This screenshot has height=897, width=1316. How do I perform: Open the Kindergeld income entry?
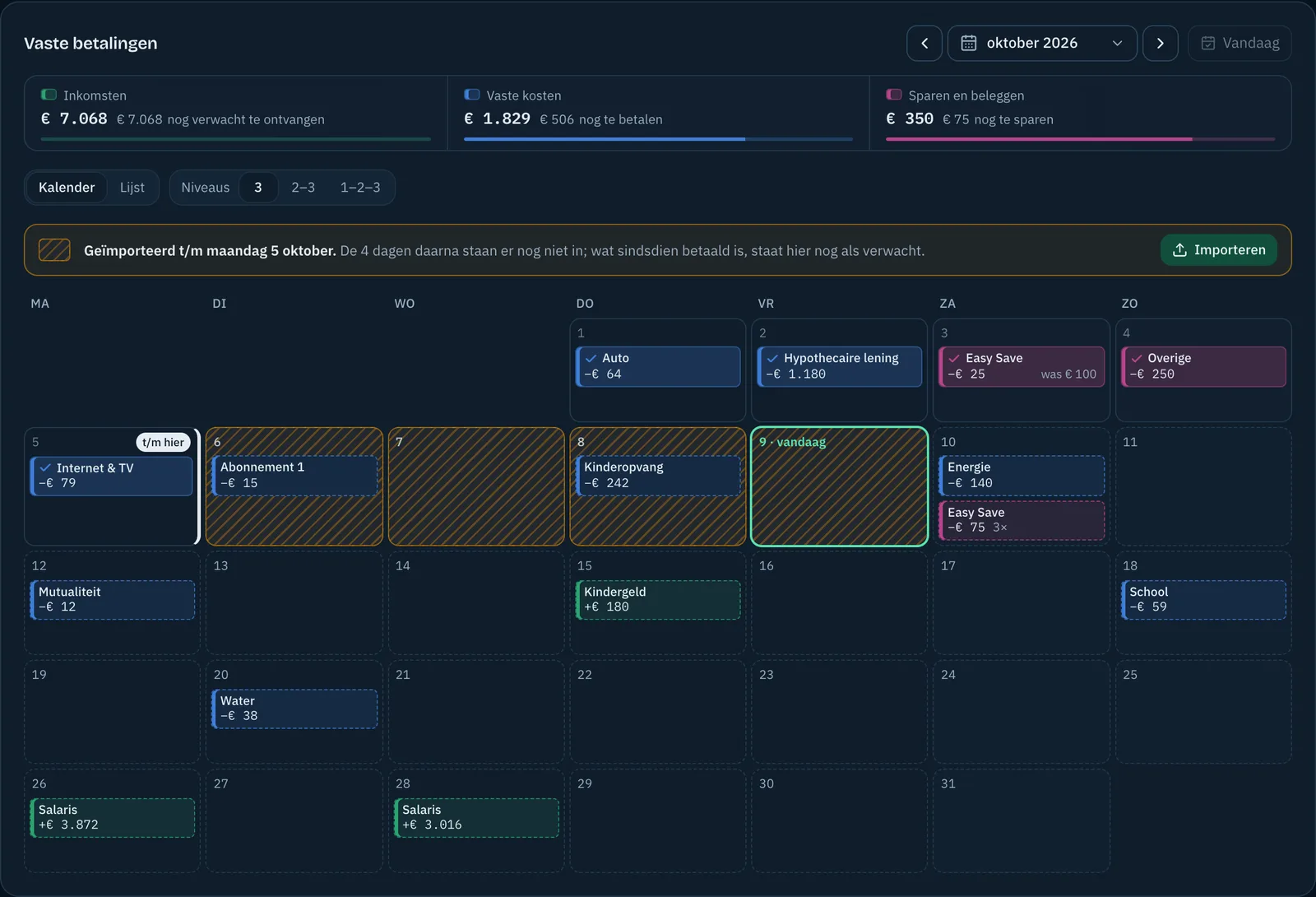(659, 600)
